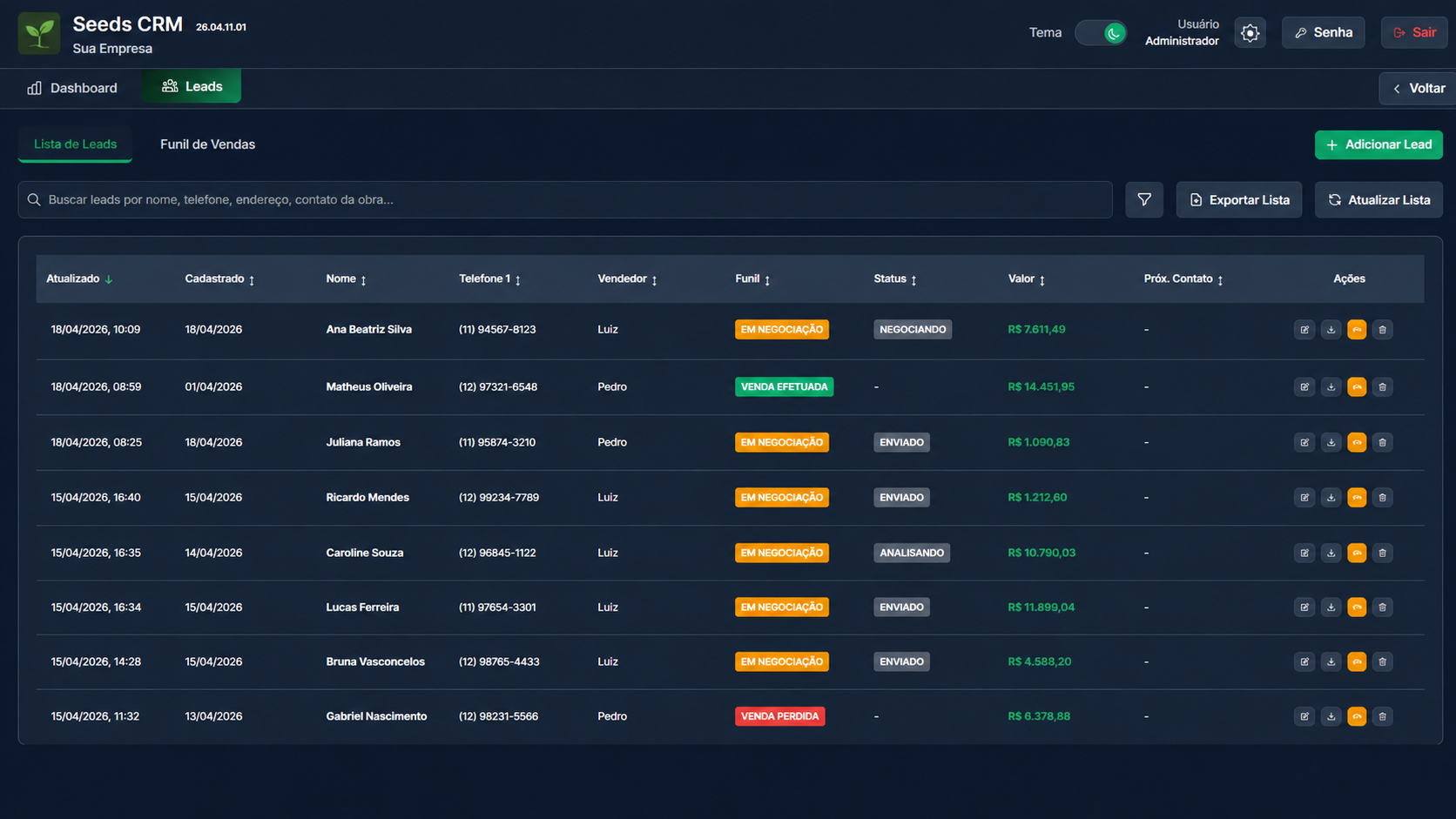Image resolution: width=1456 pixels, height=819 pixels.
Task: Edit the Matheus Oliveira lead
Action: point(1304,386)
